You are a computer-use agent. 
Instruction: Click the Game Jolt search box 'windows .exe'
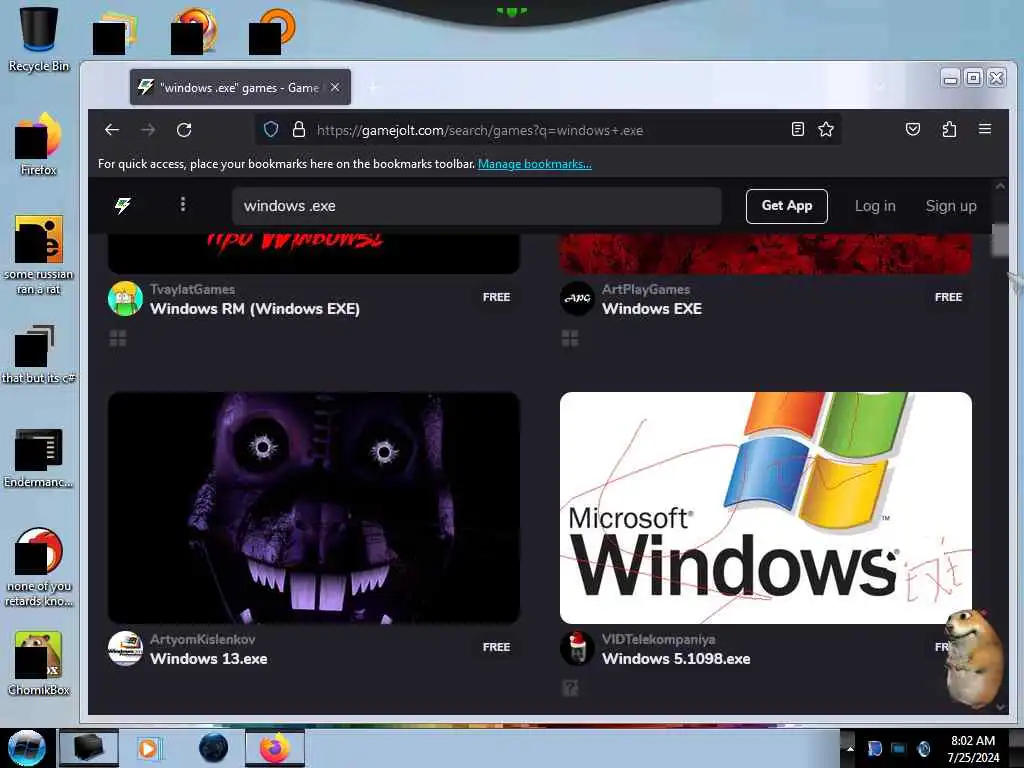(477, 206)
